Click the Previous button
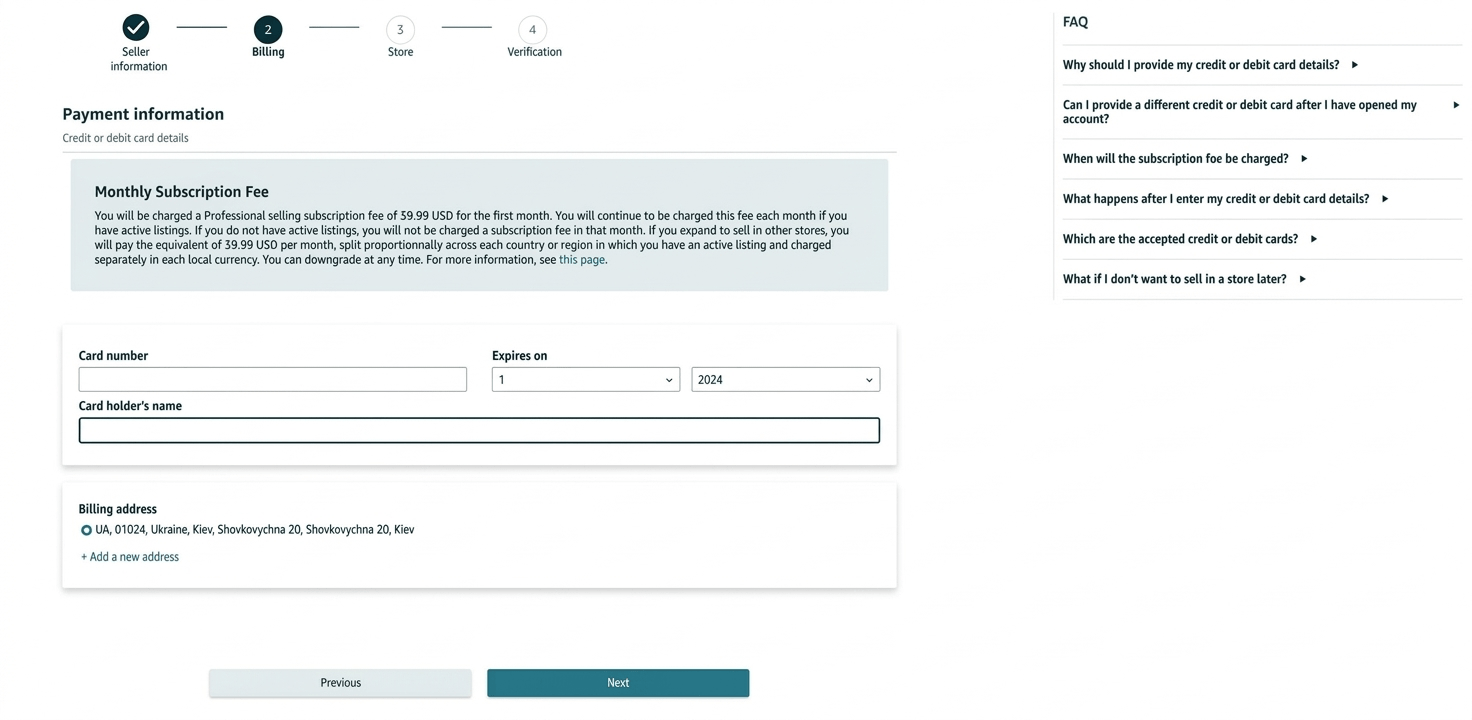This screenshot has height=720, width=1472. [x=340, y=682]
